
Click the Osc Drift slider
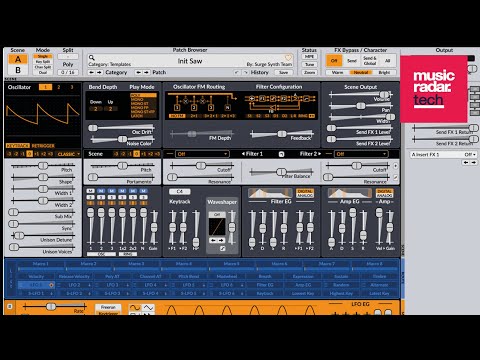[x=122, y=128]
